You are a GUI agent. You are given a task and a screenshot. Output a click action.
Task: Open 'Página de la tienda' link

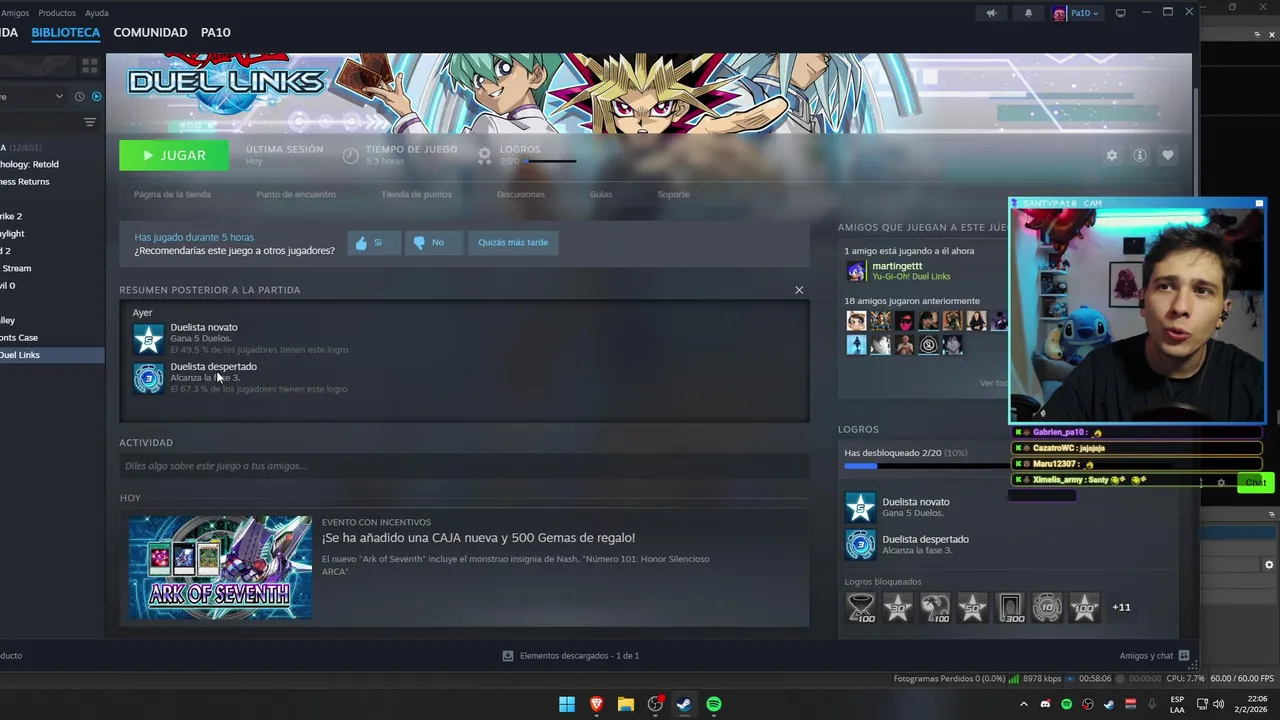coord(172,194)
